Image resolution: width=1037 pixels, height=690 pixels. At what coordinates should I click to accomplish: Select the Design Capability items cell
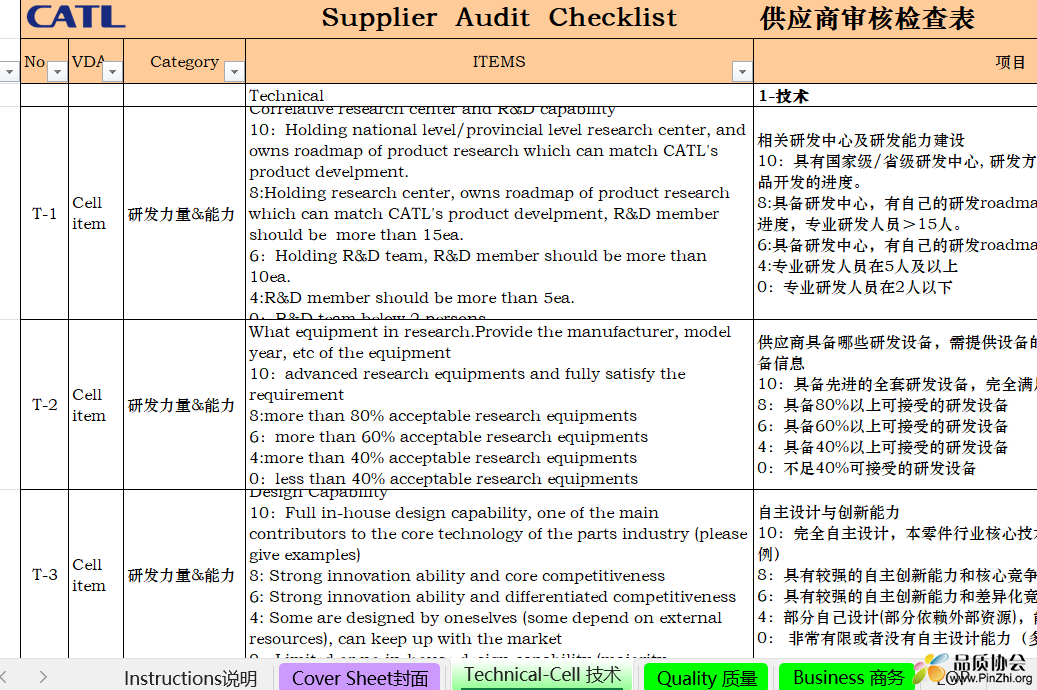[499, 574]
